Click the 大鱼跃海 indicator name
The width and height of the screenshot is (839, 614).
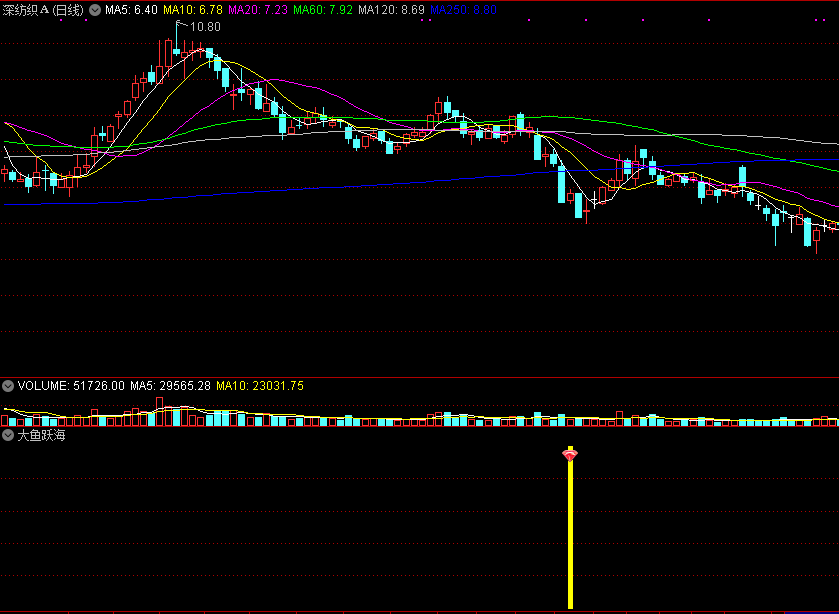pyautogui.click(x=41, y=435)
